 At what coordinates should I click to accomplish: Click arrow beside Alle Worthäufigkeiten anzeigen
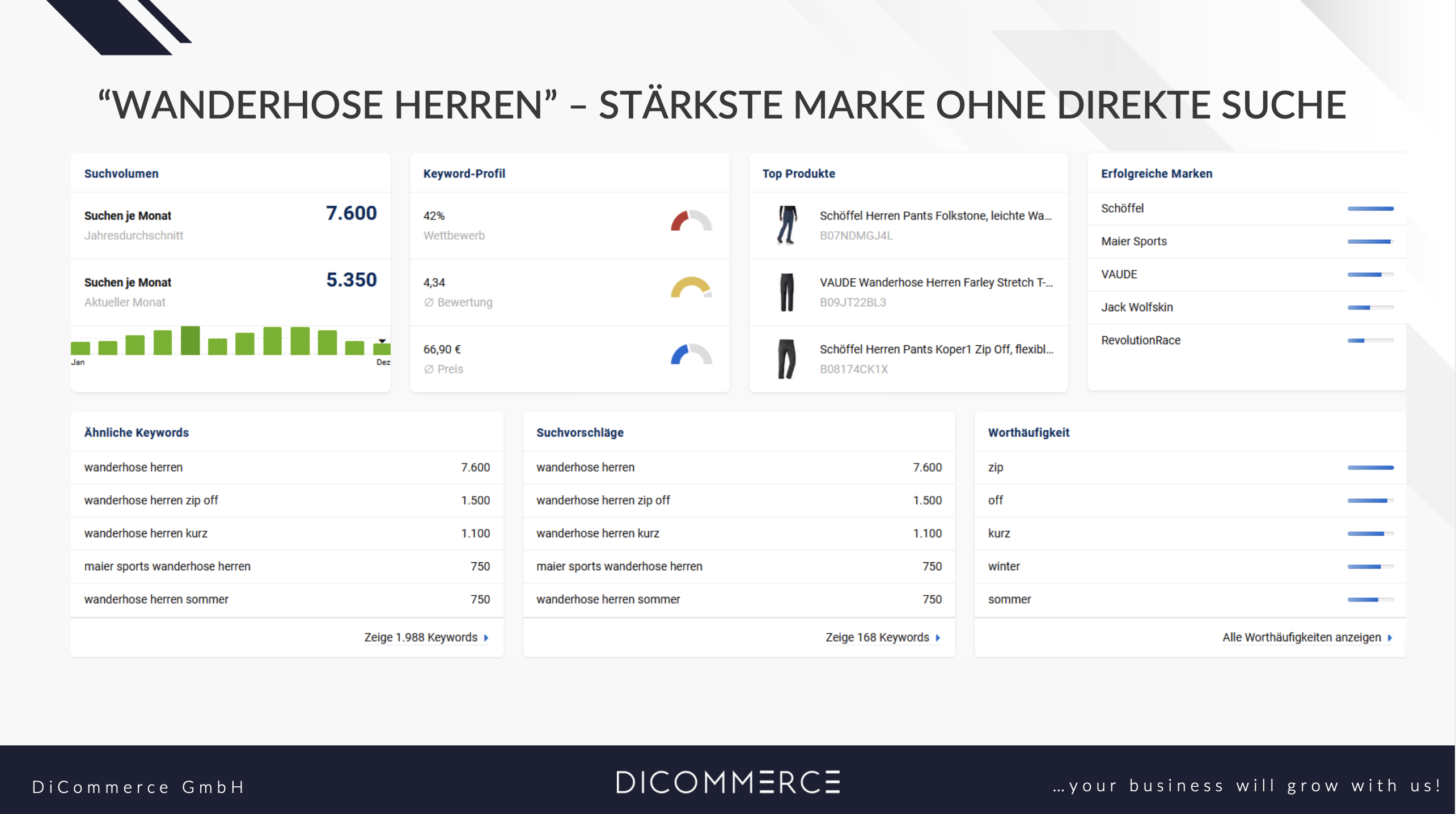[1390, 638]
